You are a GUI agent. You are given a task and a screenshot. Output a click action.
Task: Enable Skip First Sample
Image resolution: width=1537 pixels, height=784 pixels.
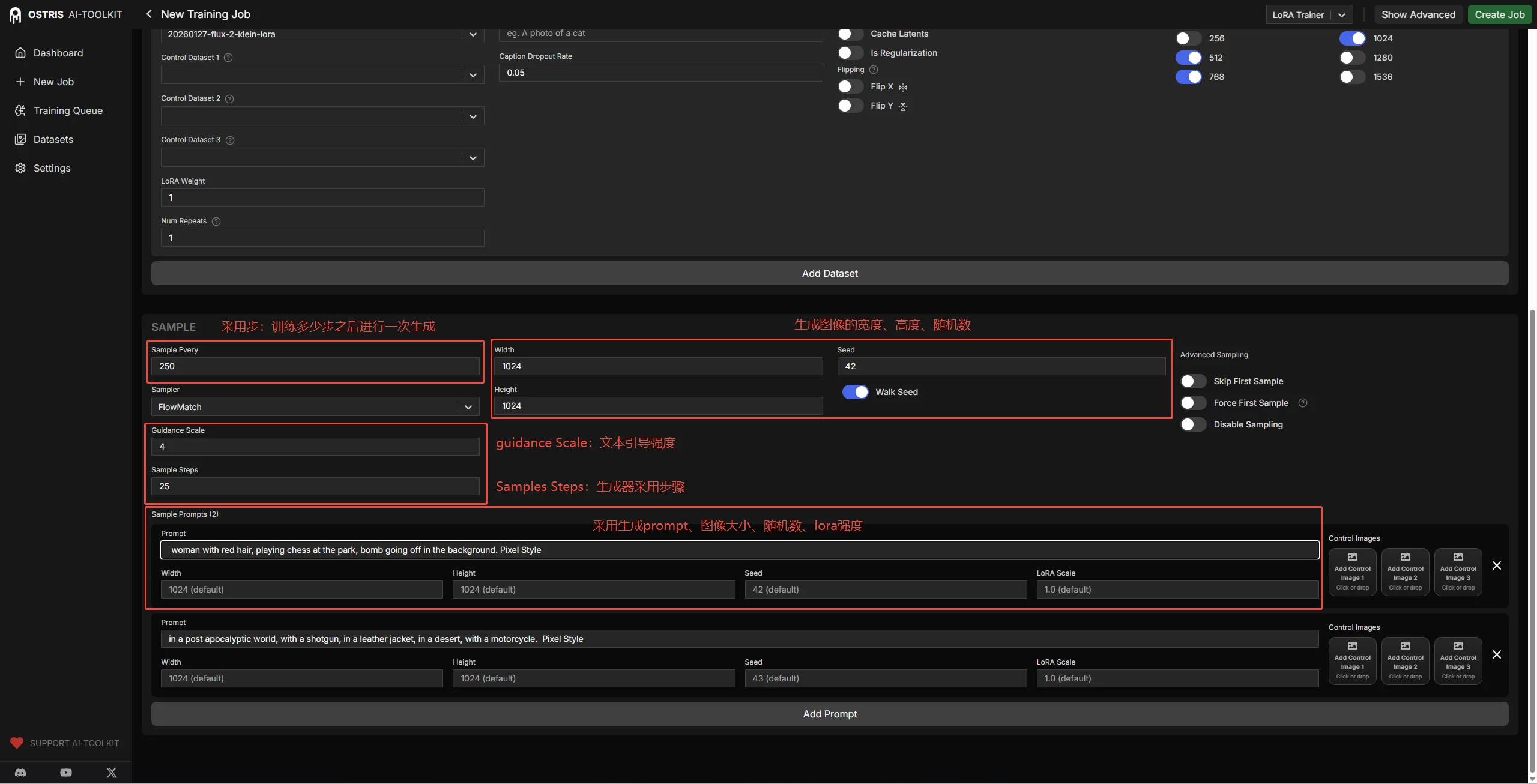(1193, 381)
